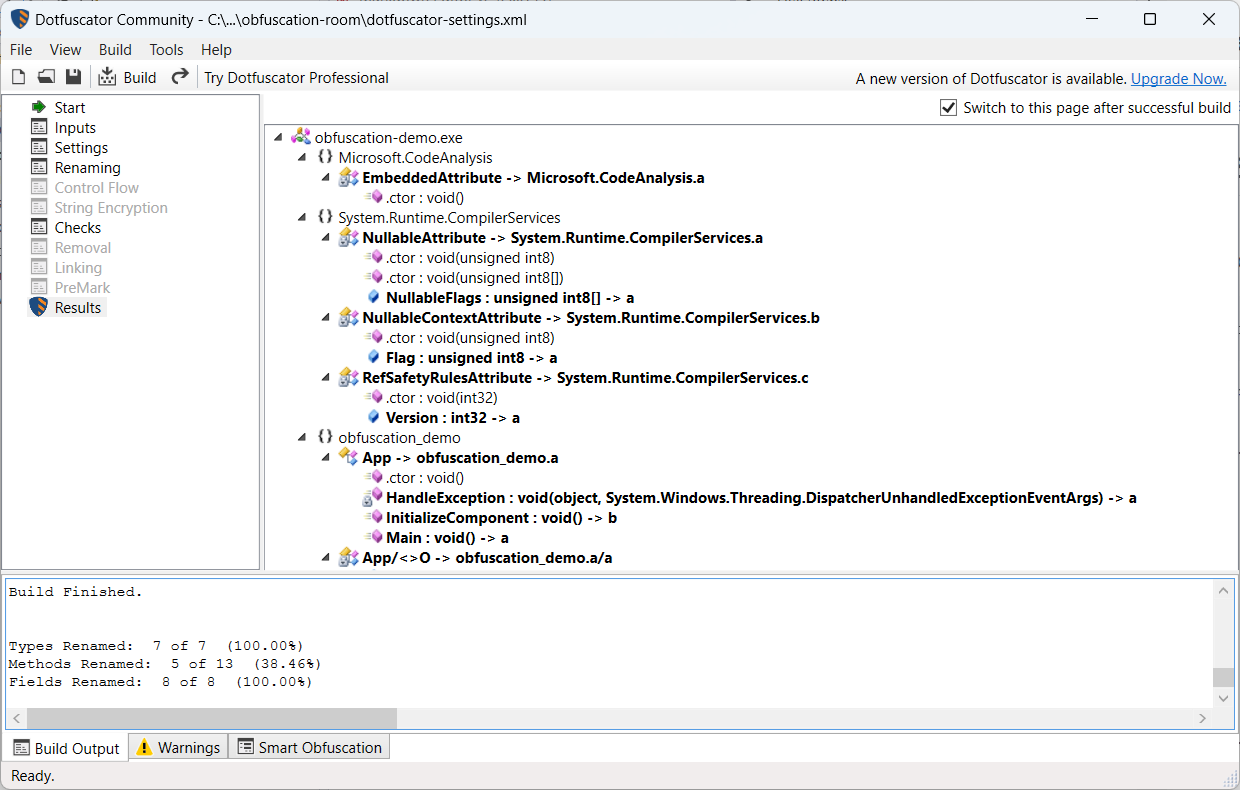Click the output pane scroll right arrow
Image resolution: width=1240 pixels, height=790 pixels.
click(x=1203, y=718)
